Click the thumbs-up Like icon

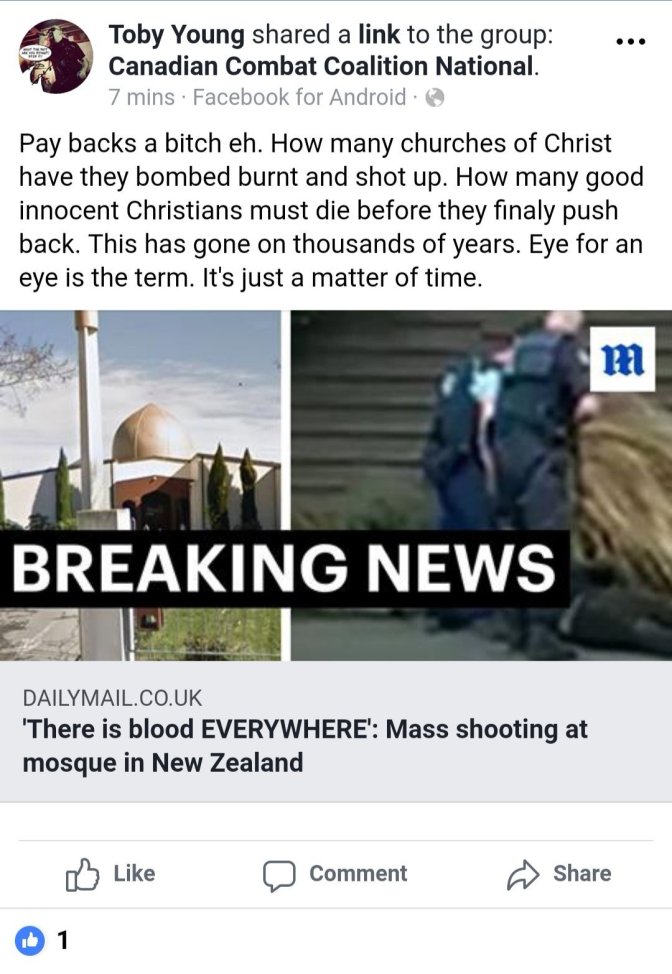(82, 875)
